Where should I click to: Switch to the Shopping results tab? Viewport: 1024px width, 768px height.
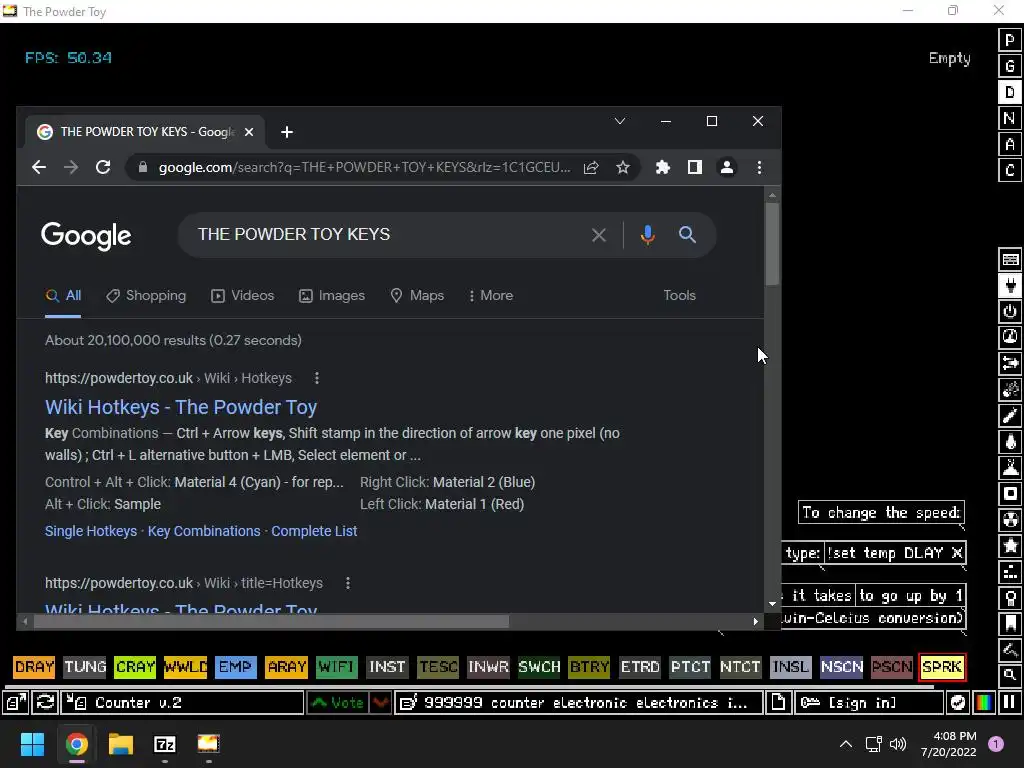tap(146, 296)
